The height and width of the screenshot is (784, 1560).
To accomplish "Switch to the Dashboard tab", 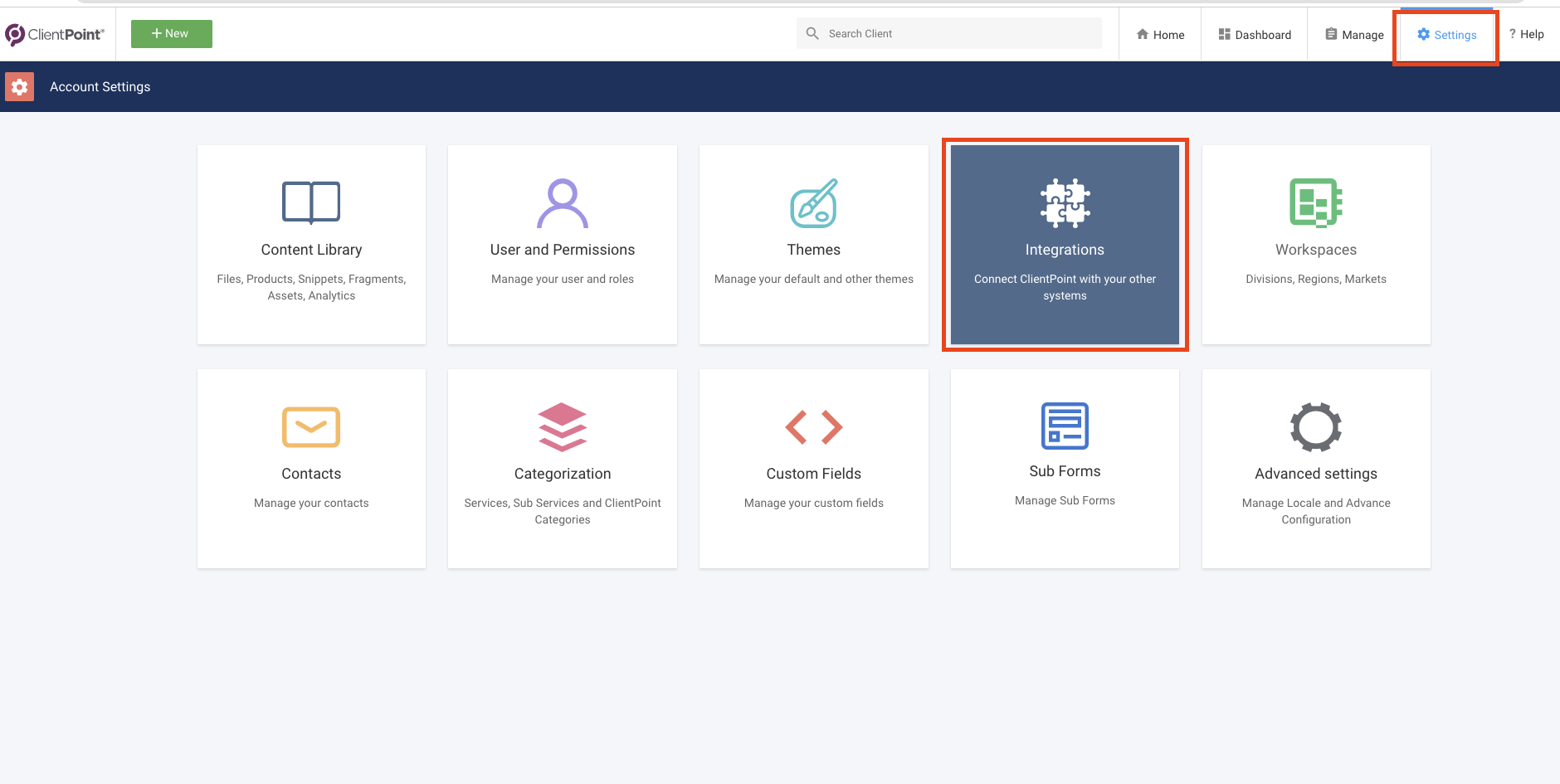I will (1255, 34).
